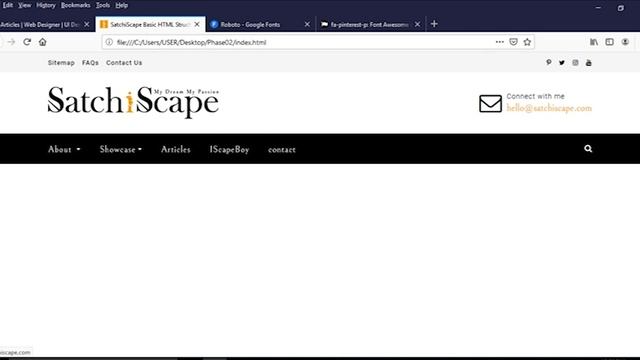Screen dimensions: 640x360
Task: Open the page actions three-dot menu
Action: [500, 42]
